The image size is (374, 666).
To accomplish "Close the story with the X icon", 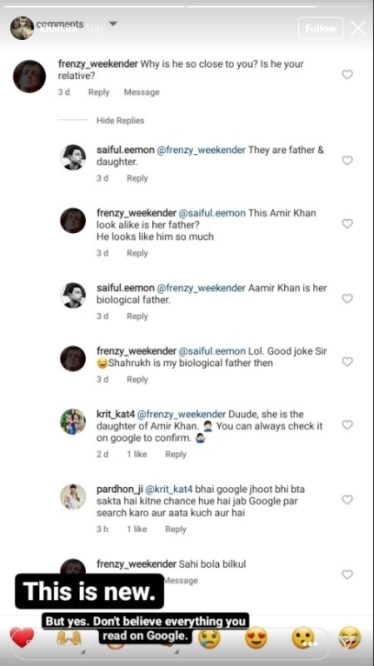I will click(x=358, y=28).
